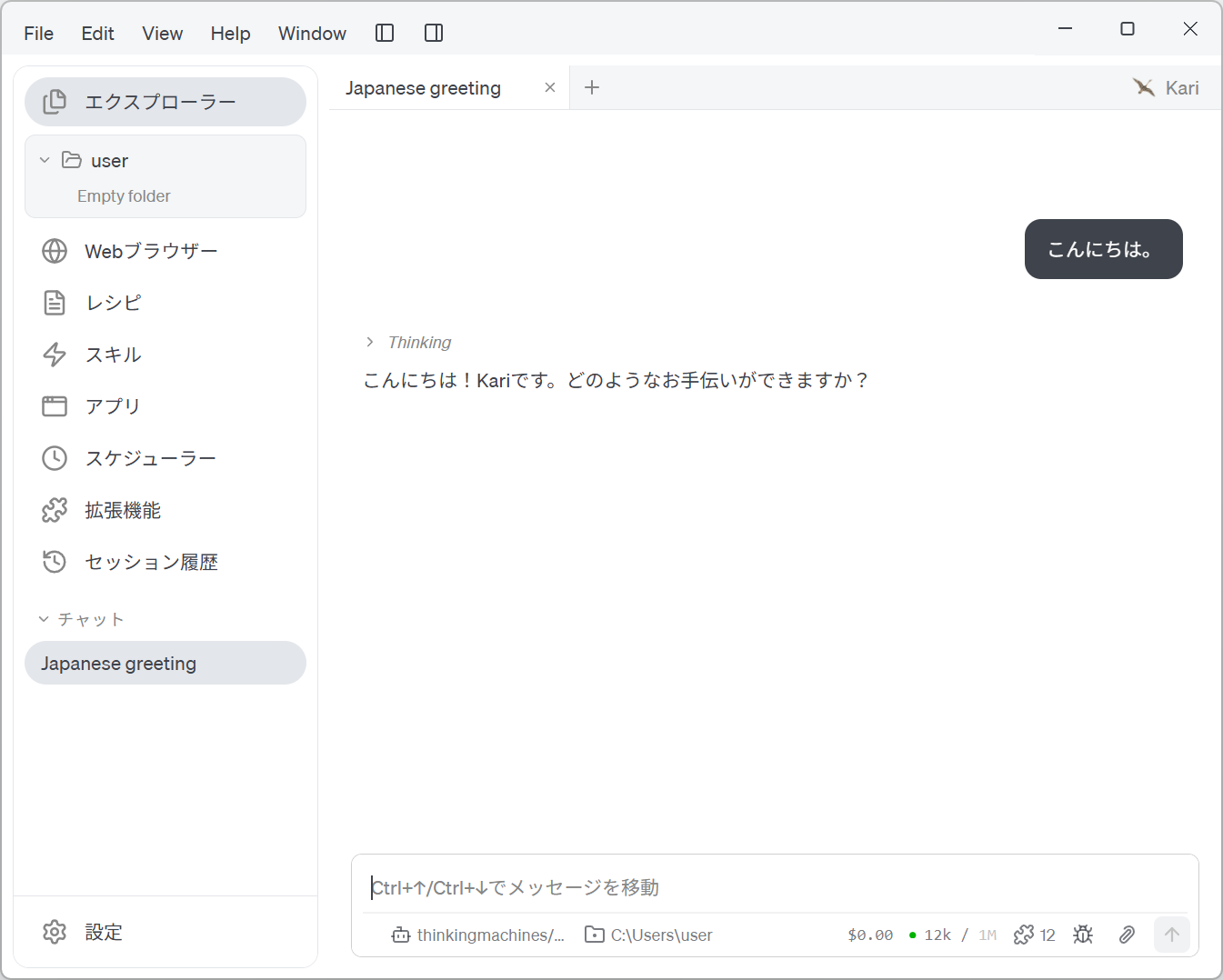Screen dimensions: 1223x980
Task: Collapse the チャット section
Action: (81, 619)
